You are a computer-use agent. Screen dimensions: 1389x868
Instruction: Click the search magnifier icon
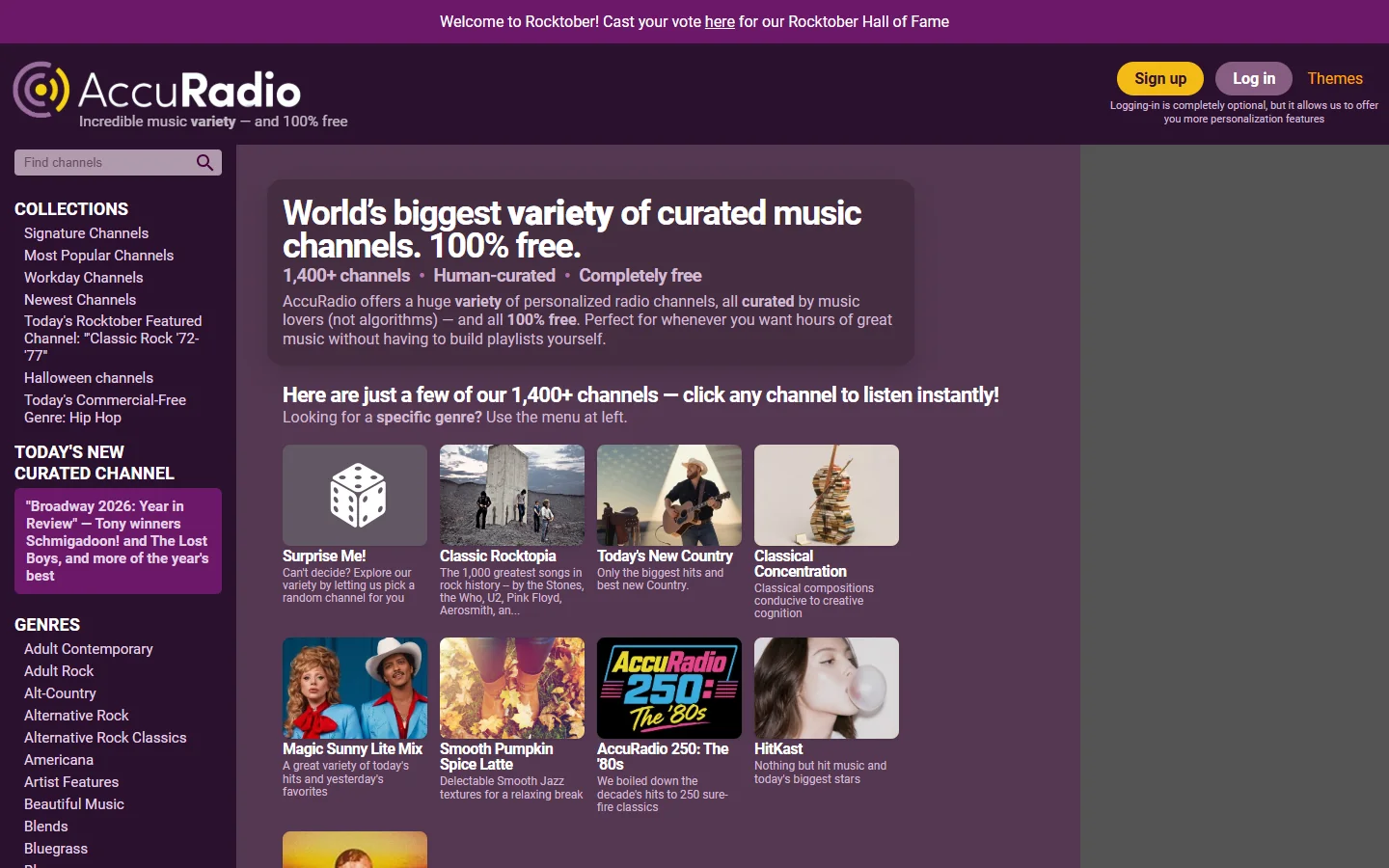pos(204,162)
